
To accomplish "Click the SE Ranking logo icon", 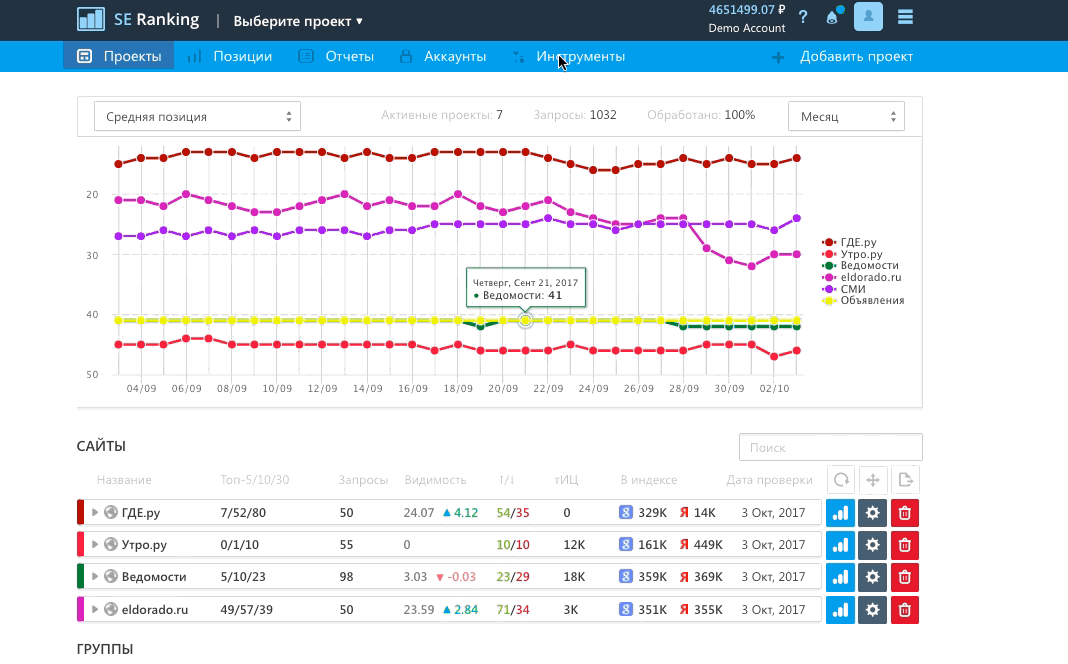I will 91,18.
